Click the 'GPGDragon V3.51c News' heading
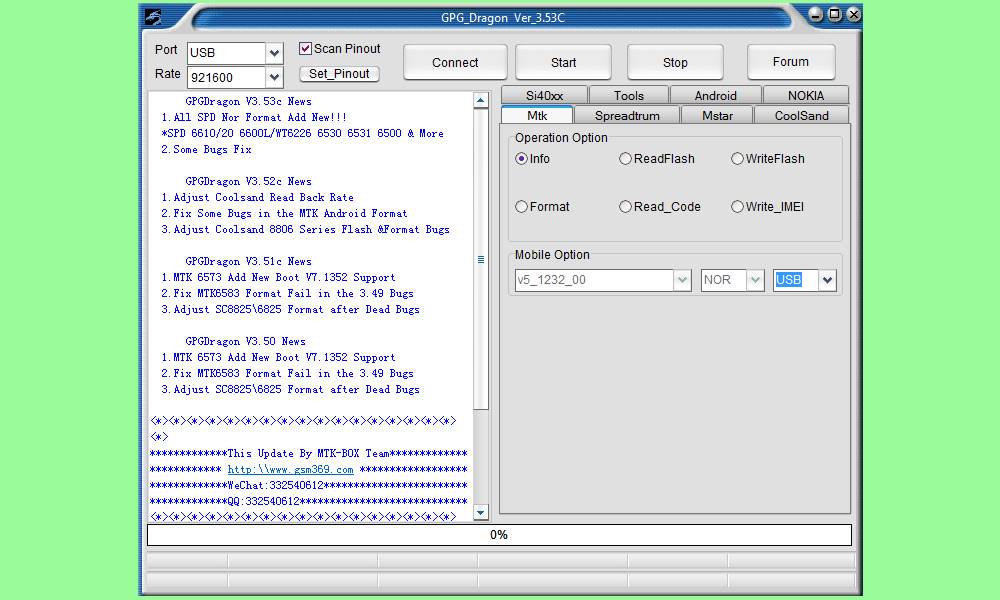This screenshot has width=1000, height=600. (248, 261)
